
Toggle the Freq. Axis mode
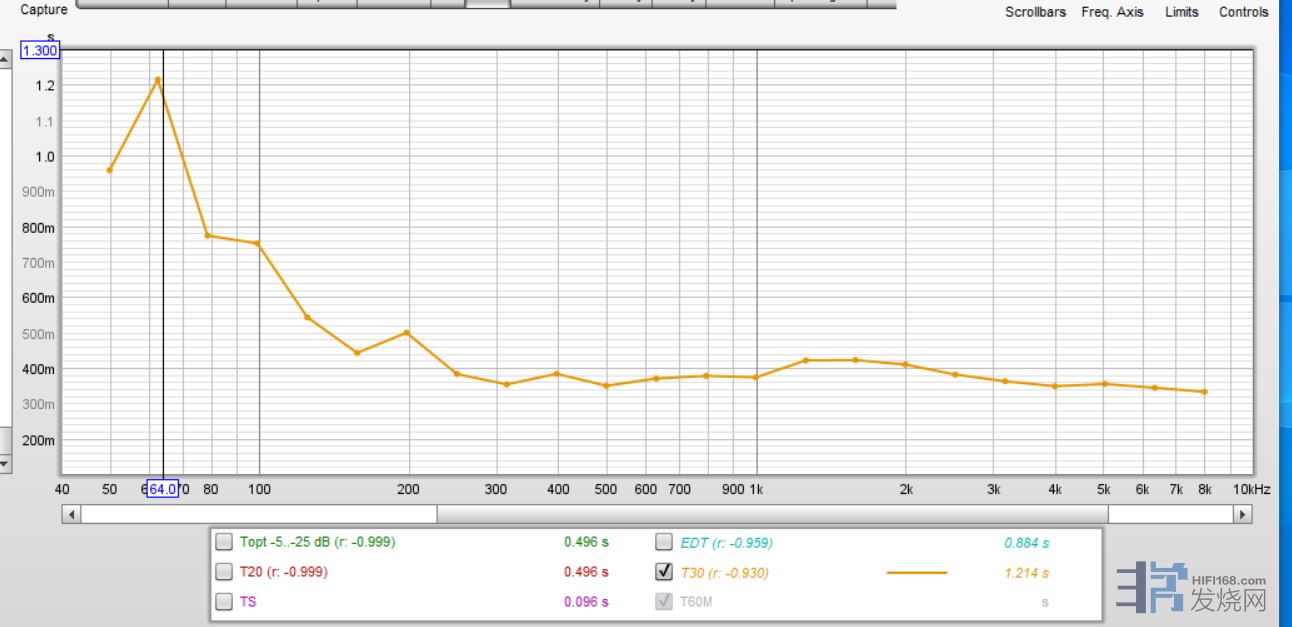click(x=1112, y=12)
